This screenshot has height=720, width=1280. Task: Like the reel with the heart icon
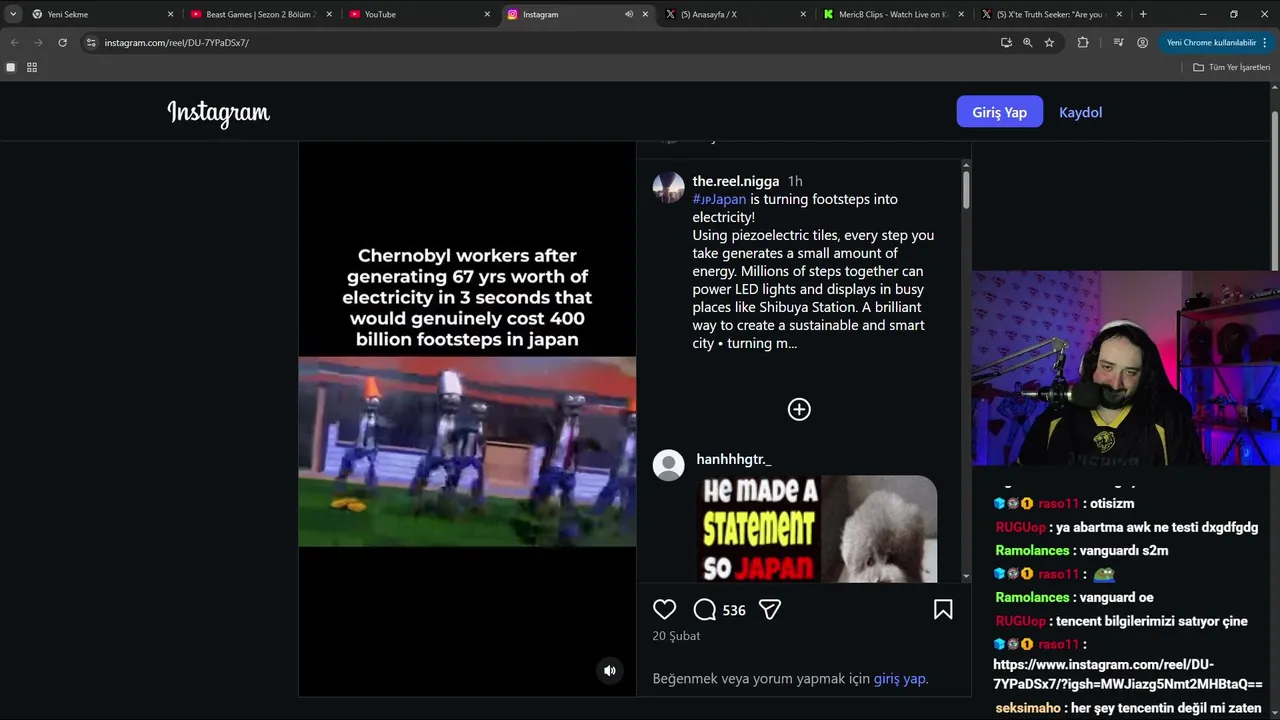pyautogui.click(x=664, y=609)
